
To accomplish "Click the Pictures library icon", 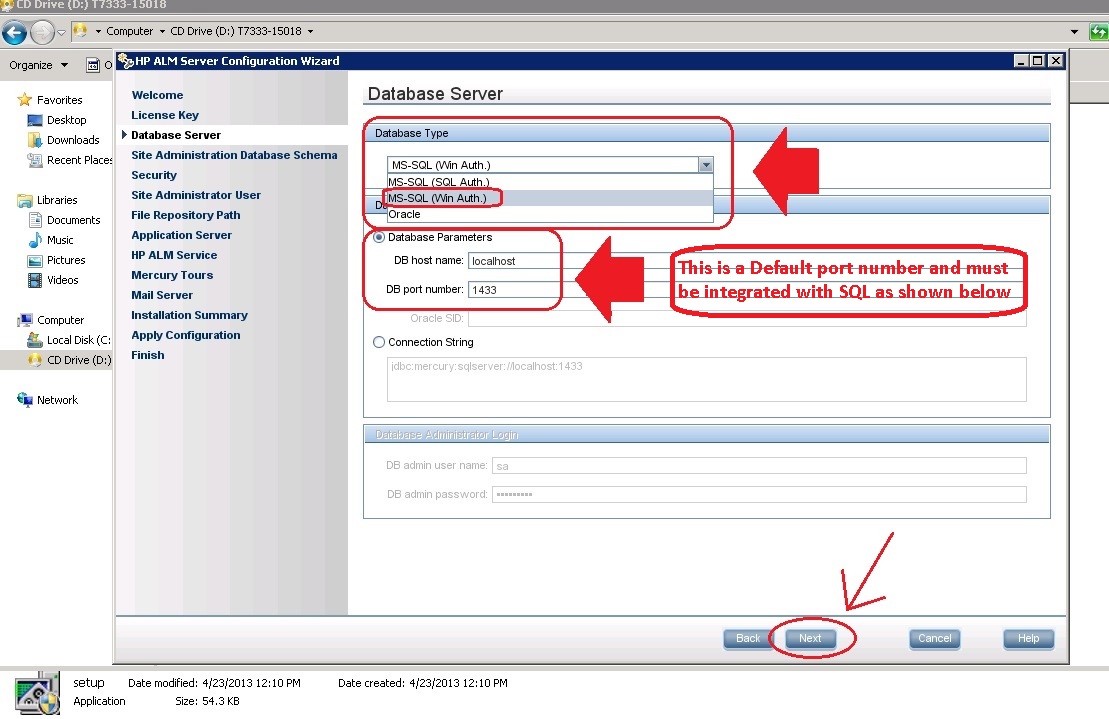I will 35,261.
